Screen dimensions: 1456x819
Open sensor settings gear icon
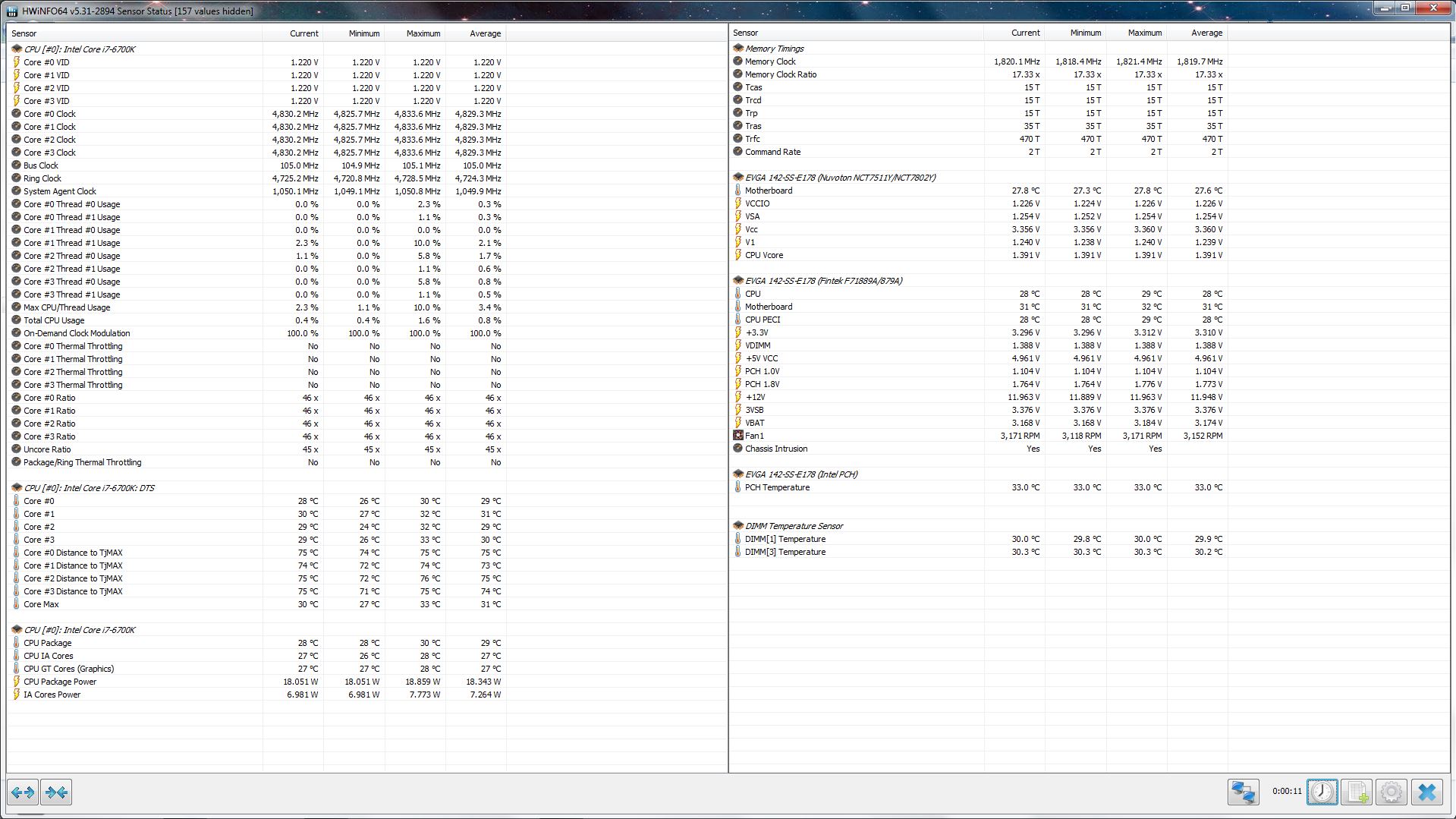[1391, 792]
